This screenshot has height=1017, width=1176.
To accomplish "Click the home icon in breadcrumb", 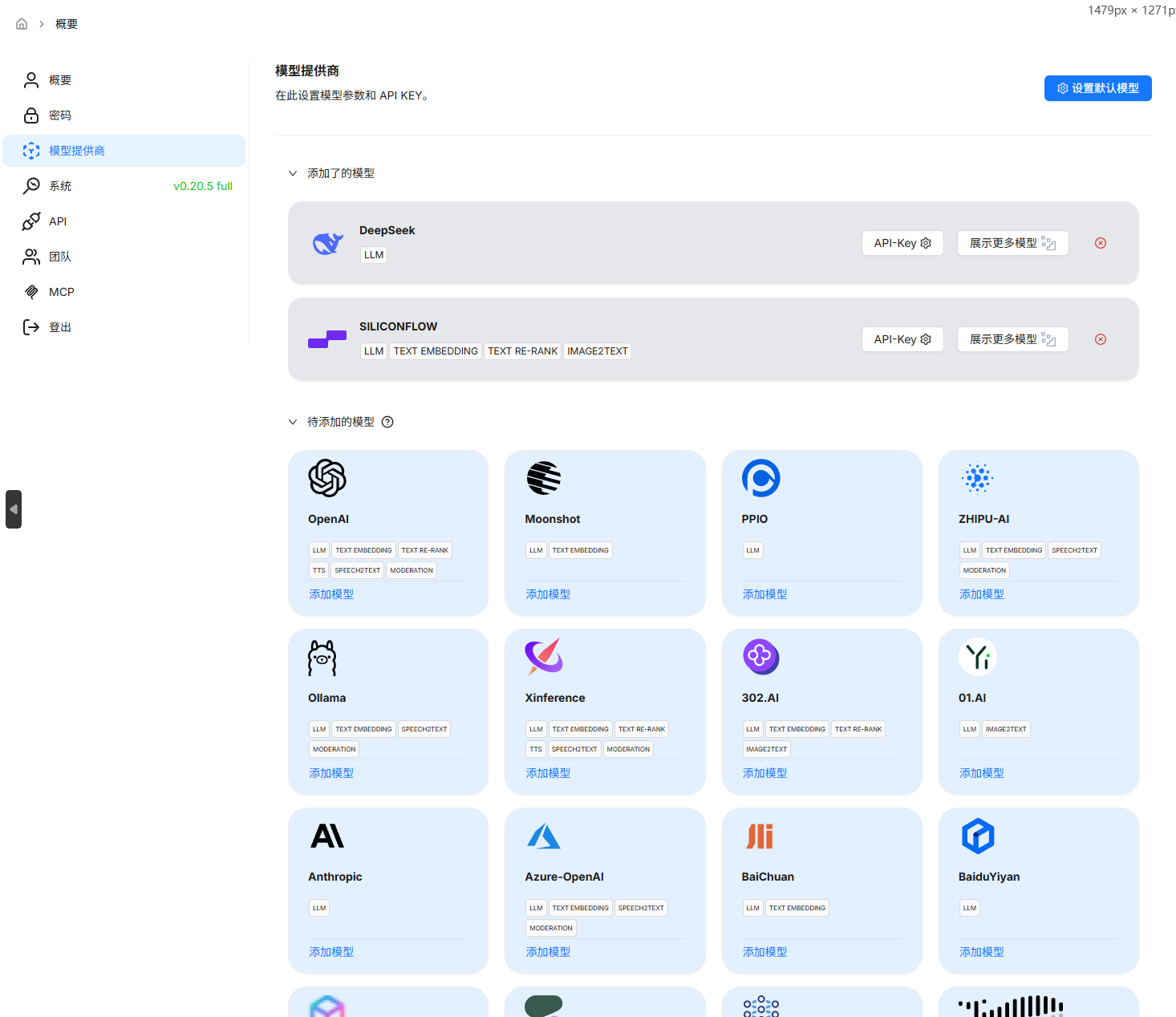I will (x=22, y=24).
